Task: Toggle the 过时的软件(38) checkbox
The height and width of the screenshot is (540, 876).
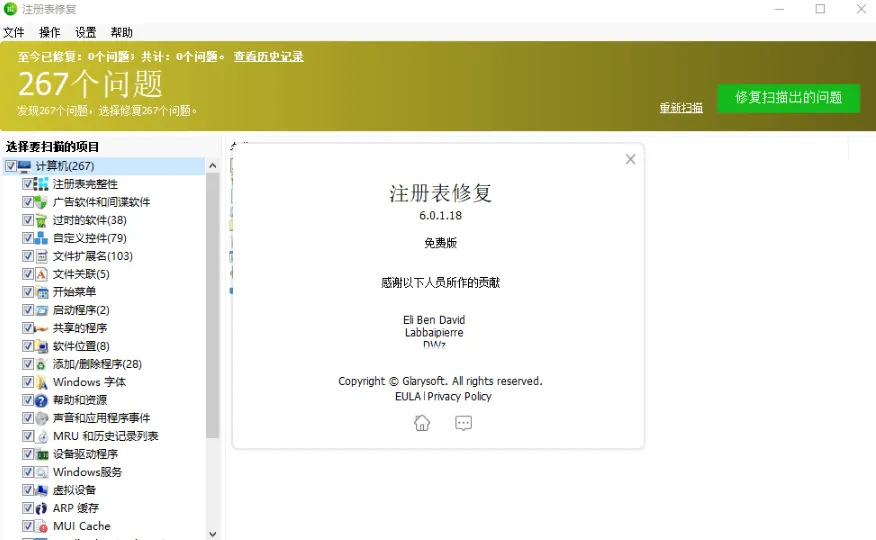Action: 27,220
